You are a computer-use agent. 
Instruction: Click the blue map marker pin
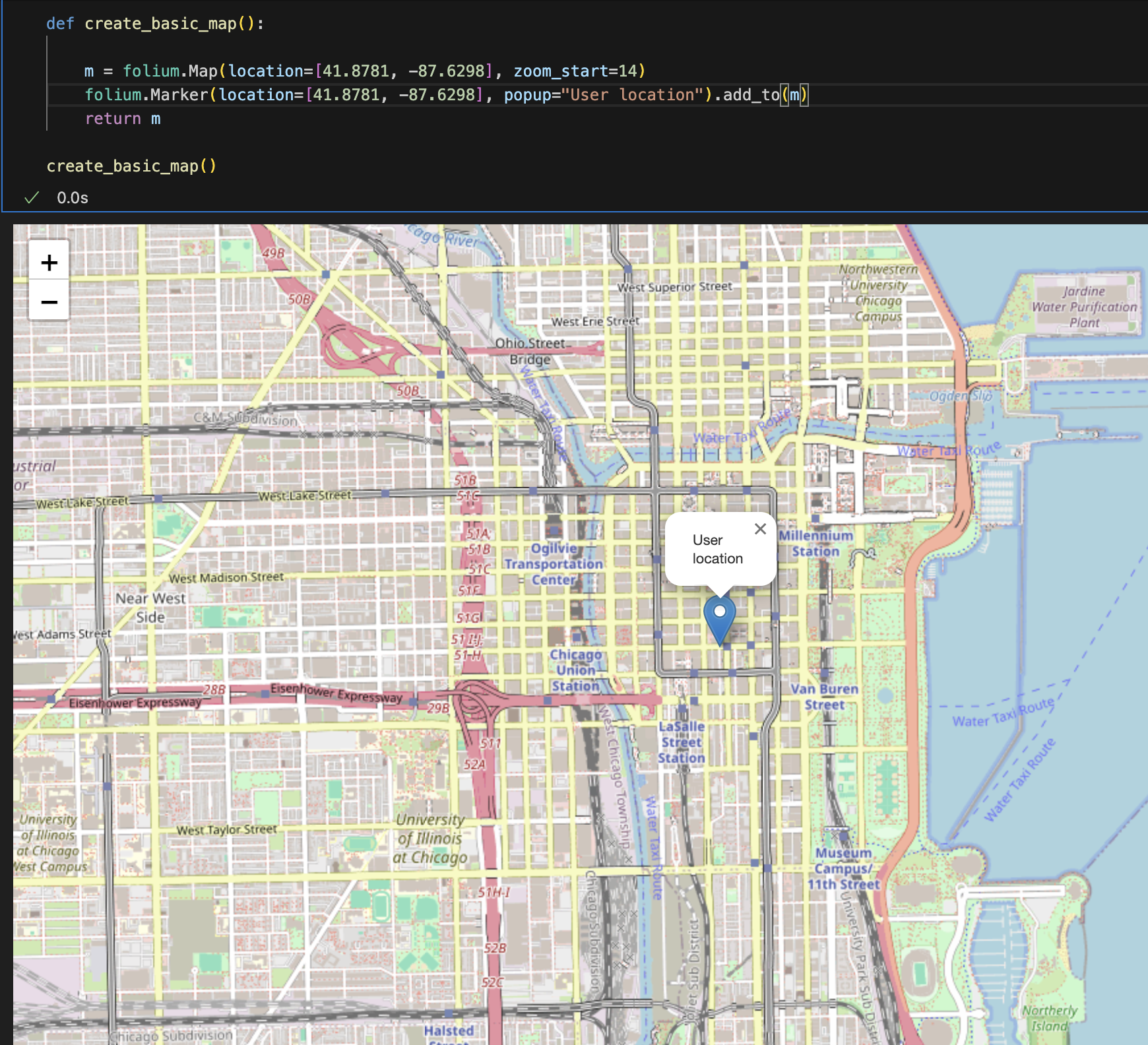click(x=720, y=620)
